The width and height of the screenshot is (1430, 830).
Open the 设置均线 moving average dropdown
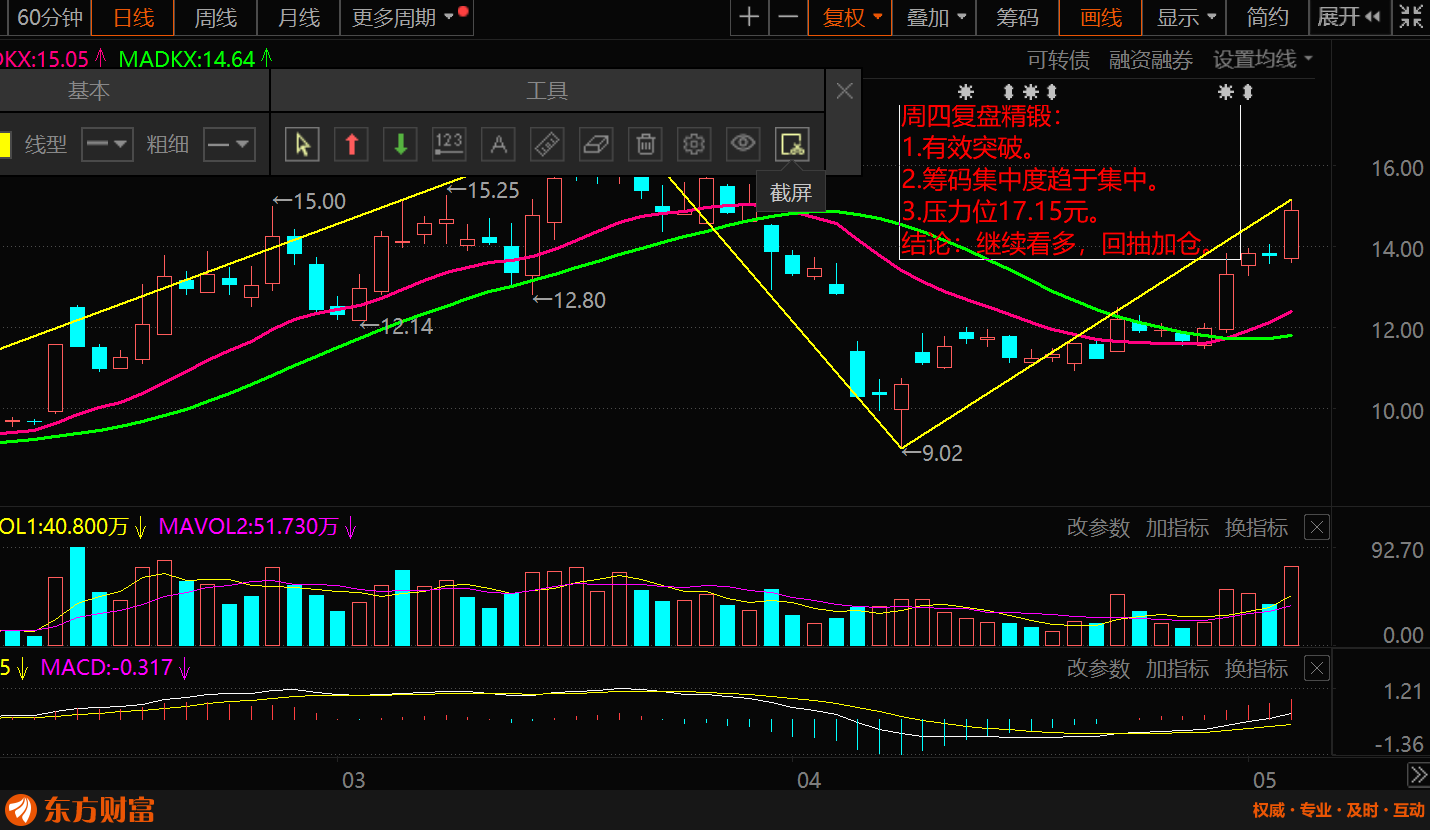tap(1263, 60)
